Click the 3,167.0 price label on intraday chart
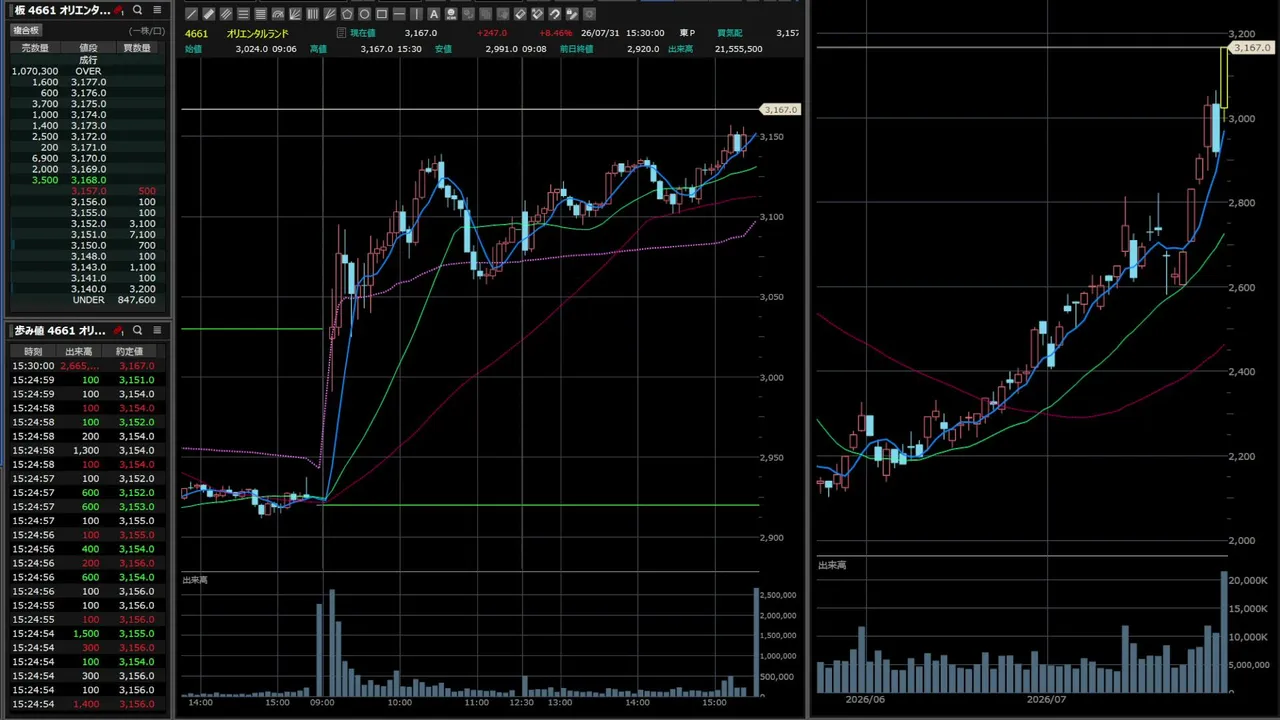Screen dimensions: 1280x720 (780, 110)
